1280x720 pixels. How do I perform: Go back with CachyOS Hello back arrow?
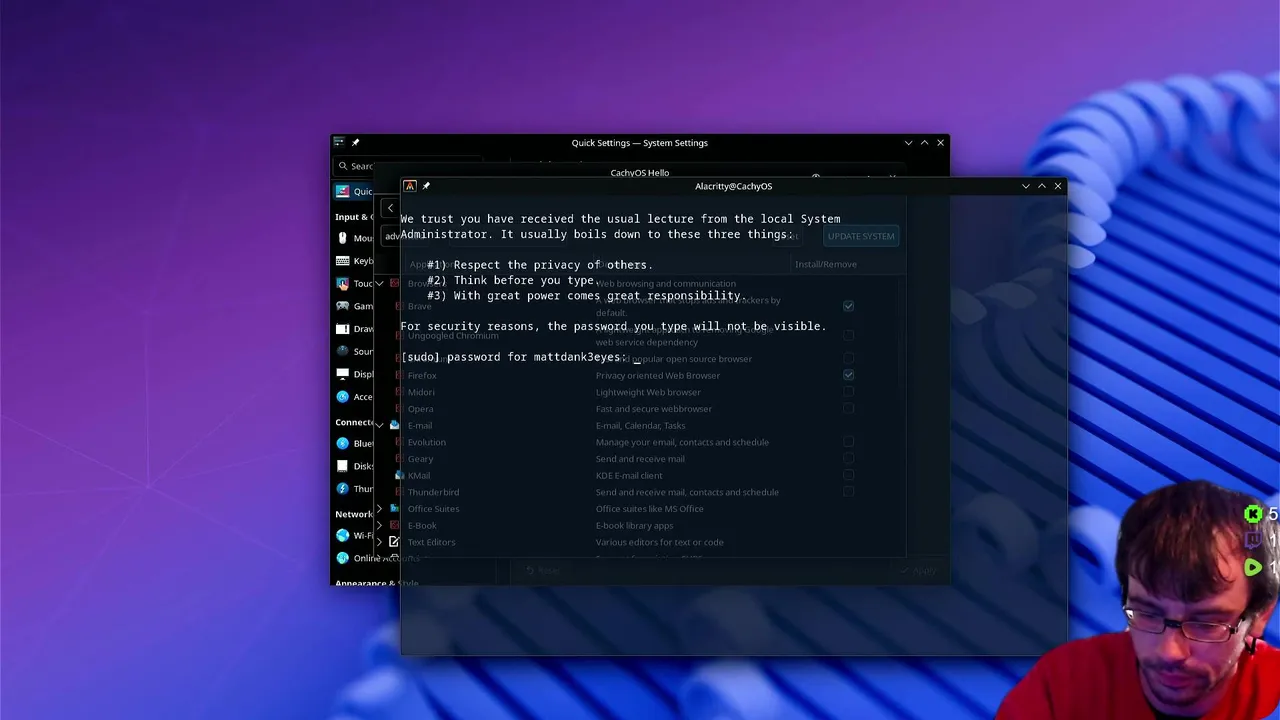(390, 208)
